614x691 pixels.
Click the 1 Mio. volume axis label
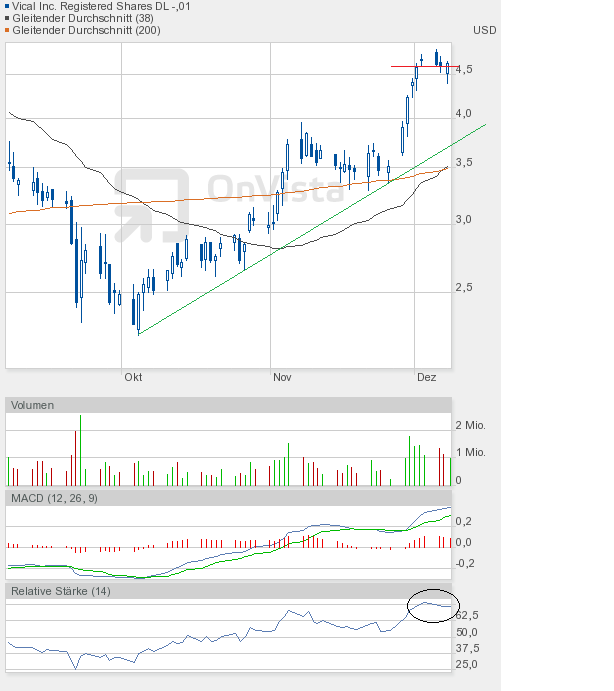[x=470, y=452]
